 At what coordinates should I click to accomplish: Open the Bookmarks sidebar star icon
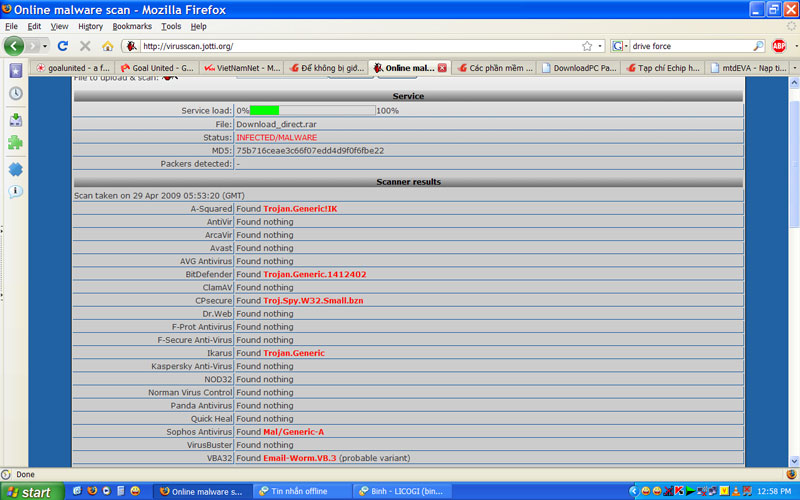[15, 70]
